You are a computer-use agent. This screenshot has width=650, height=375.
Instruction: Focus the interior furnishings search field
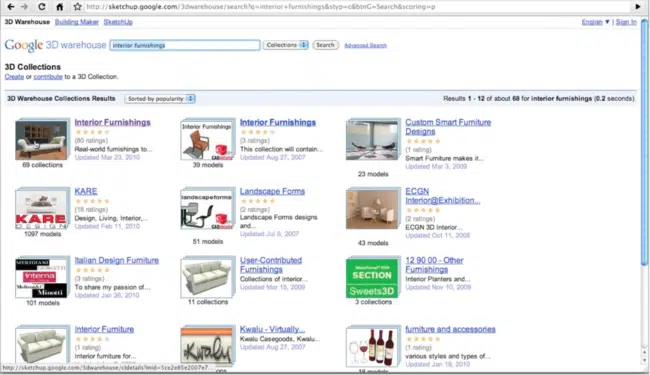click(x=185, y=45)
